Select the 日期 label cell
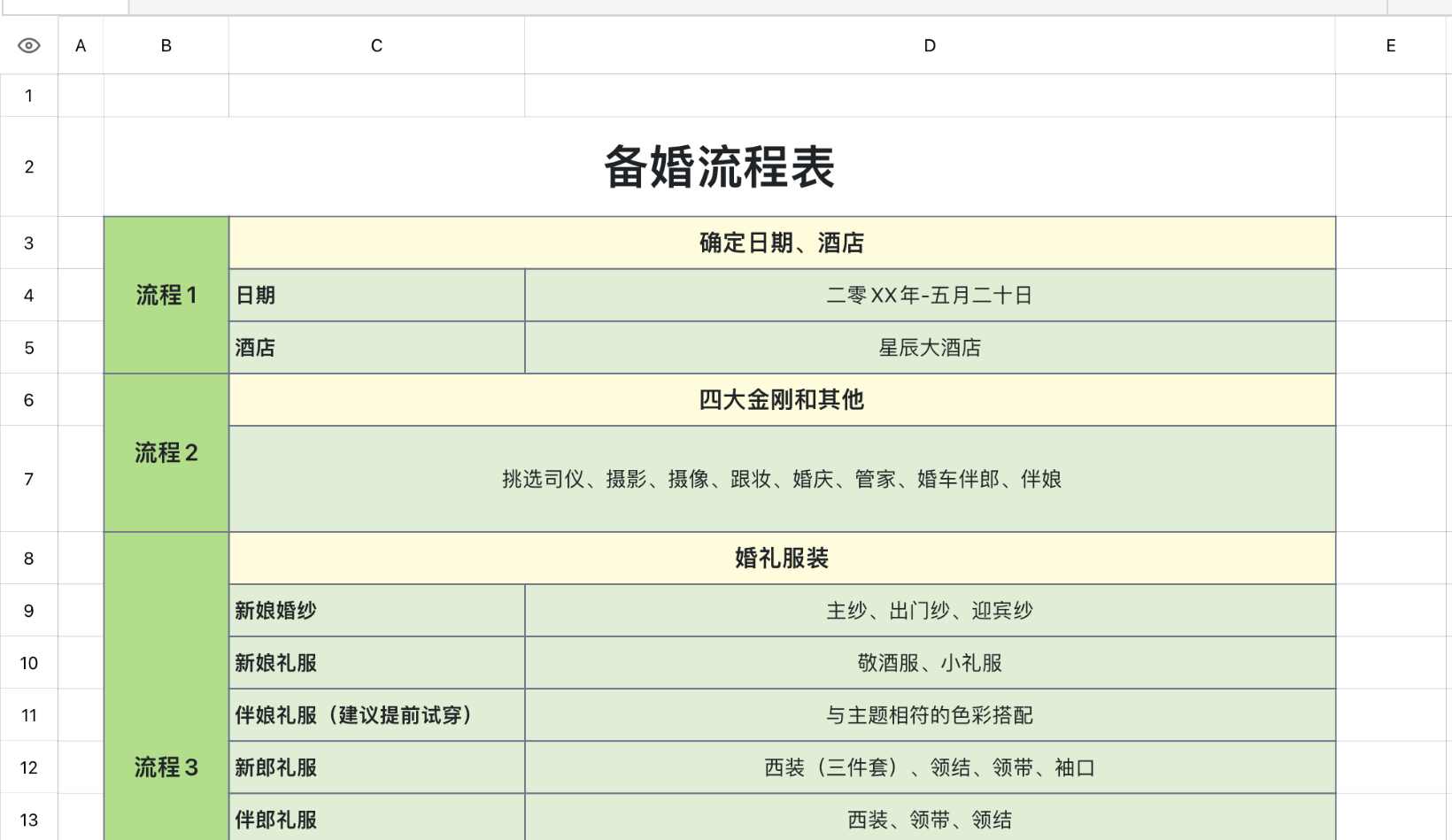 click(376, 295)
